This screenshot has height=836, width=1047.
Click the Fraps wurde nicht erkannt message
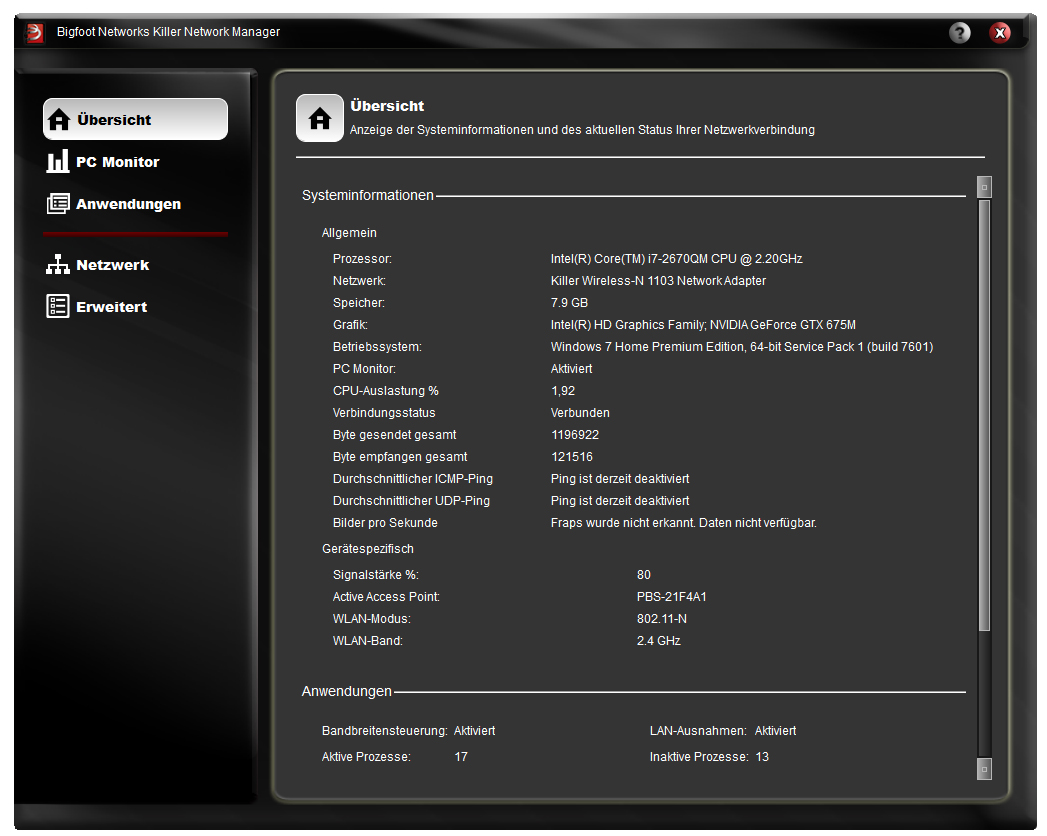coord(684,524)
